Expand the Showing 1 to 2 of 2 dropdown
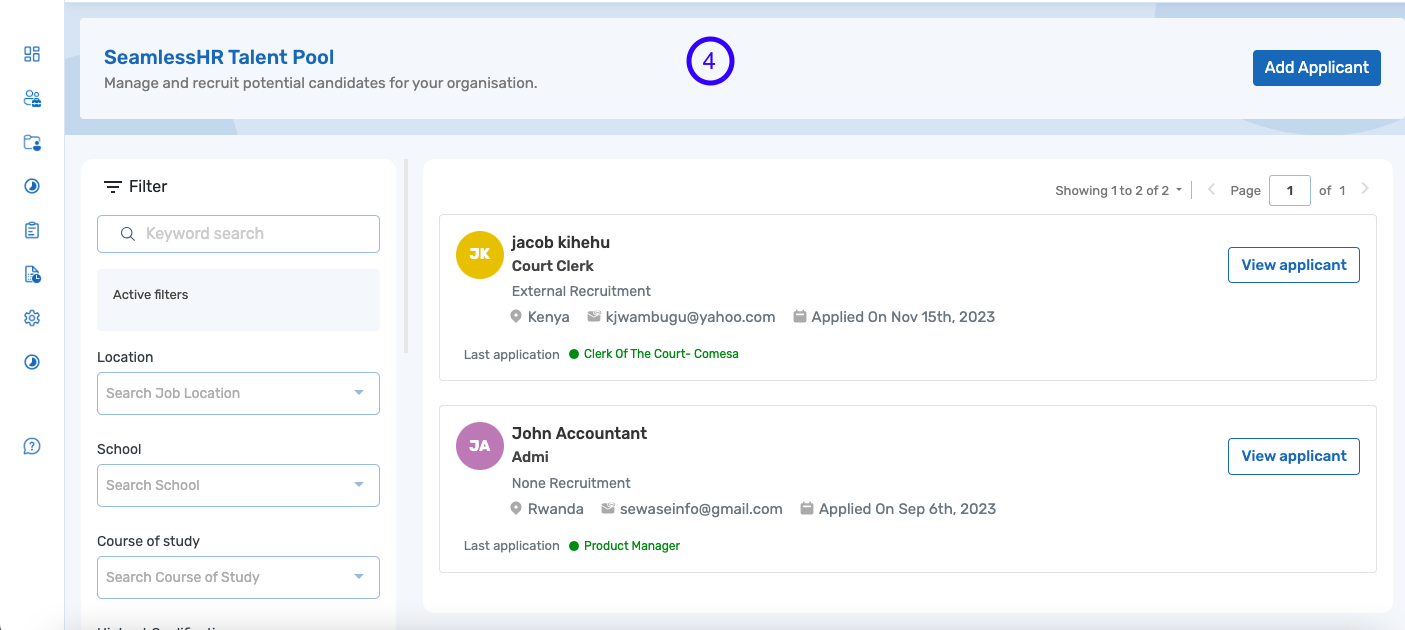 [1119, 190]
